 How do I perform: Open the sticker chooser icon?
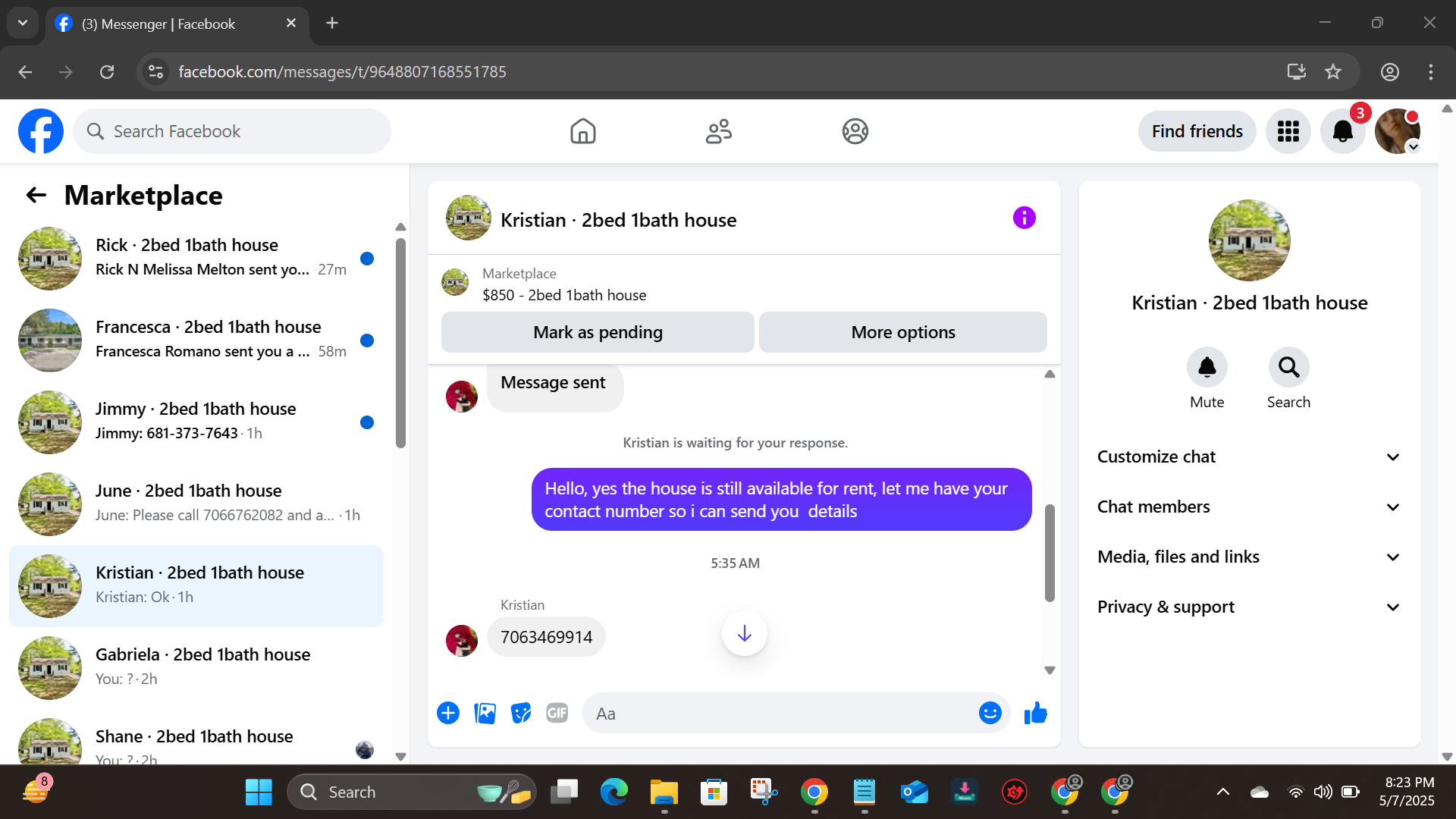521,713
